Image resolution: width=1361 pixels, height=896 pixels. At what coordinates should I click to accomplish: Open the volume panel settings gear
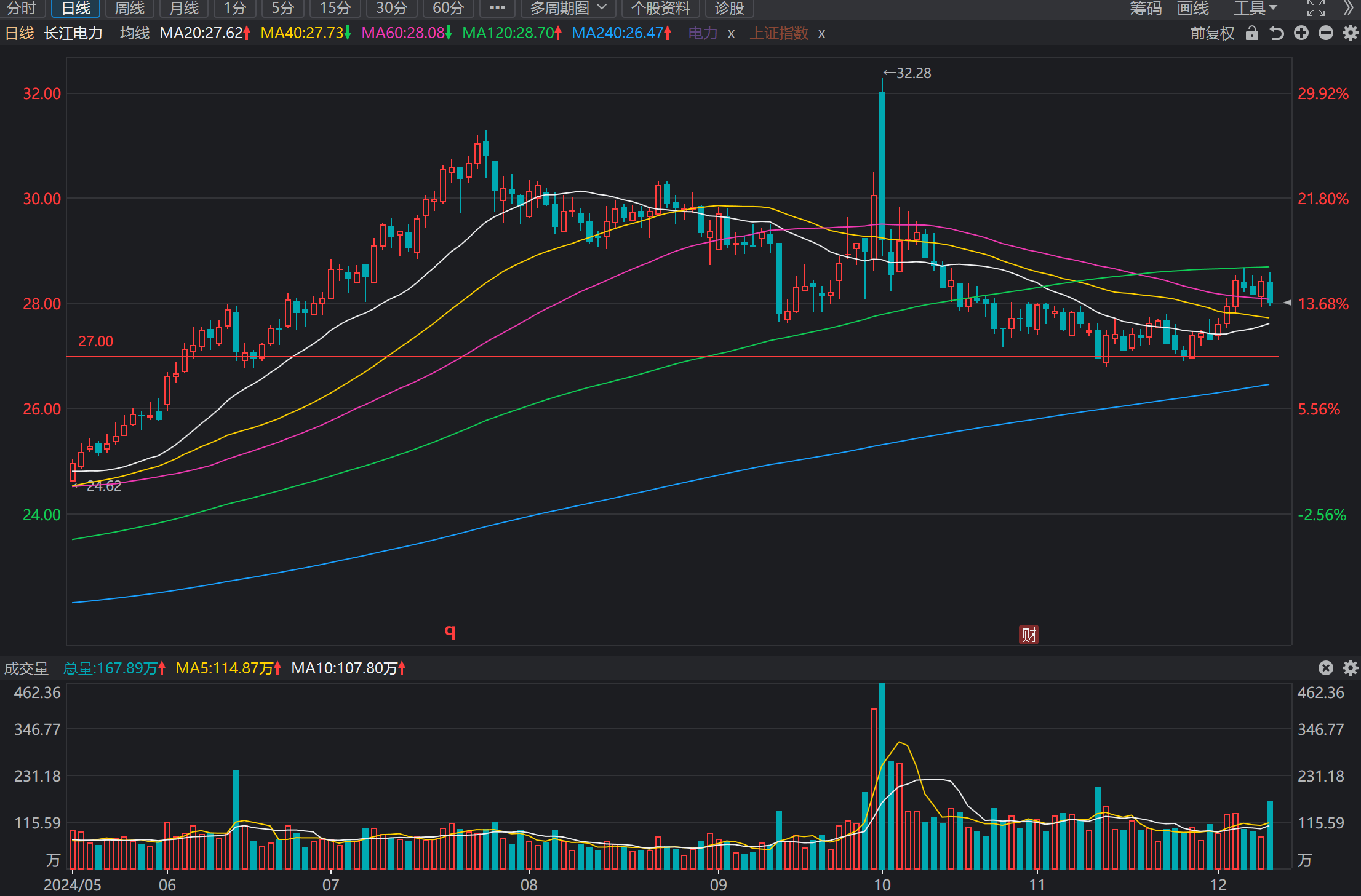click(1351, 668)
